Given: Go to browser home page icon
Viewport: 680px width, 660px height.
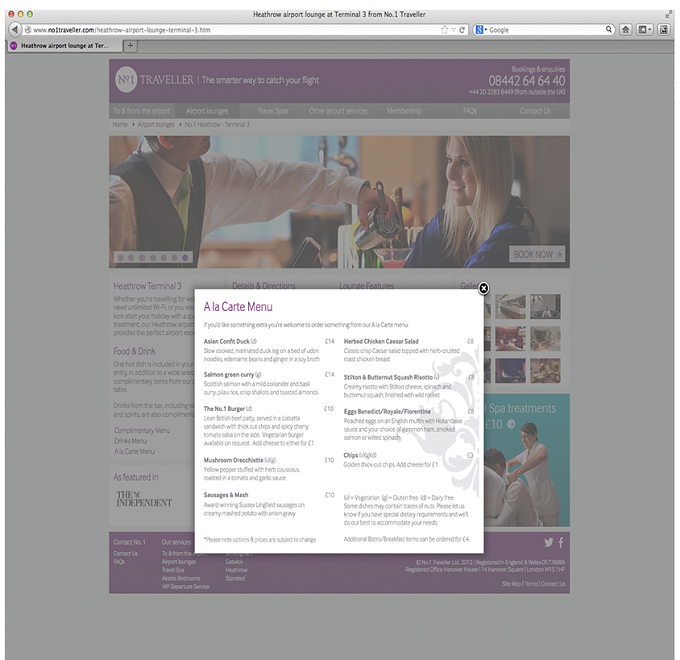Looking at the screenshot, I should click(x=625, y=29).
